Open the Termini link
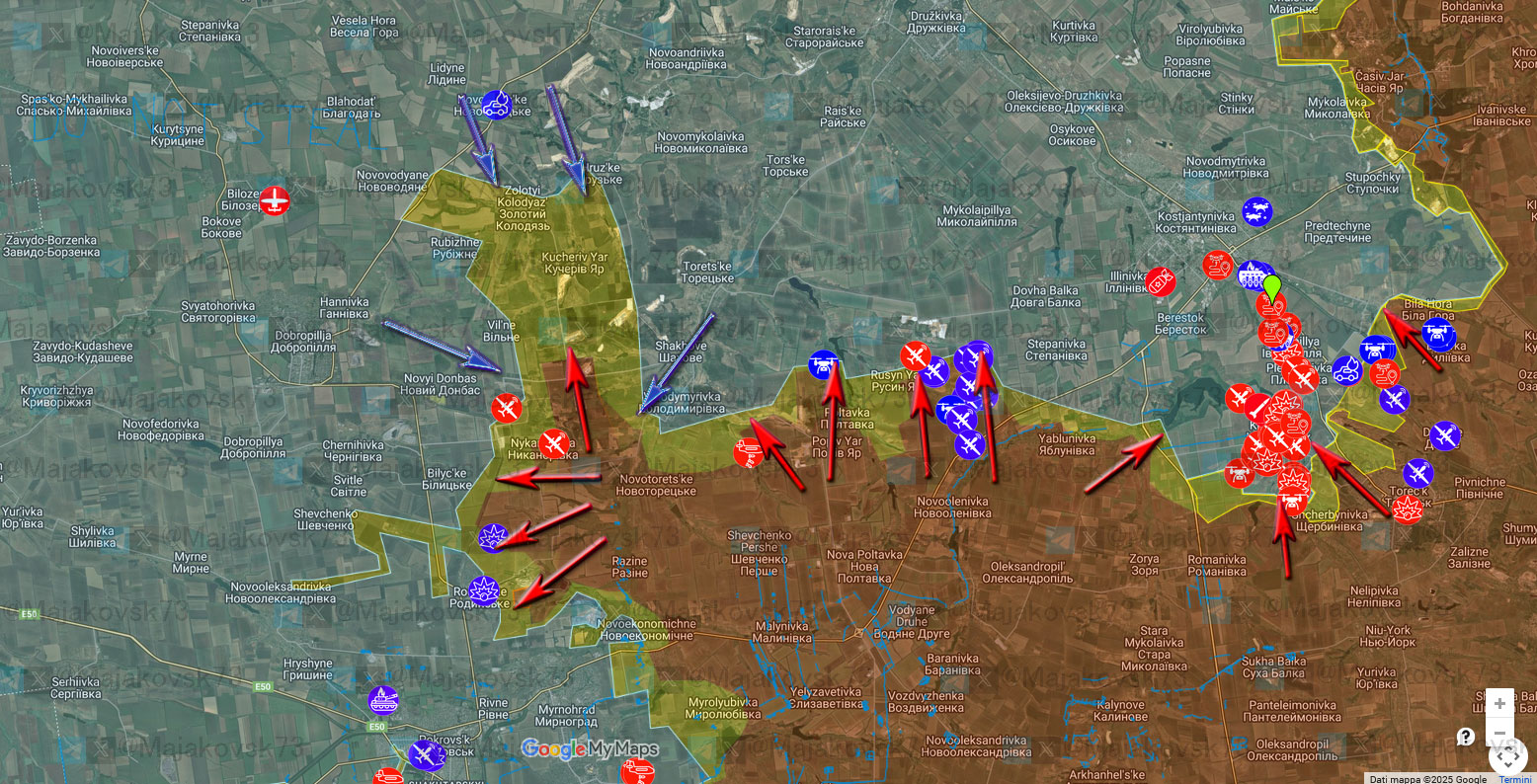This screenshot has height=784, width=1537. tap(1515, 779)
